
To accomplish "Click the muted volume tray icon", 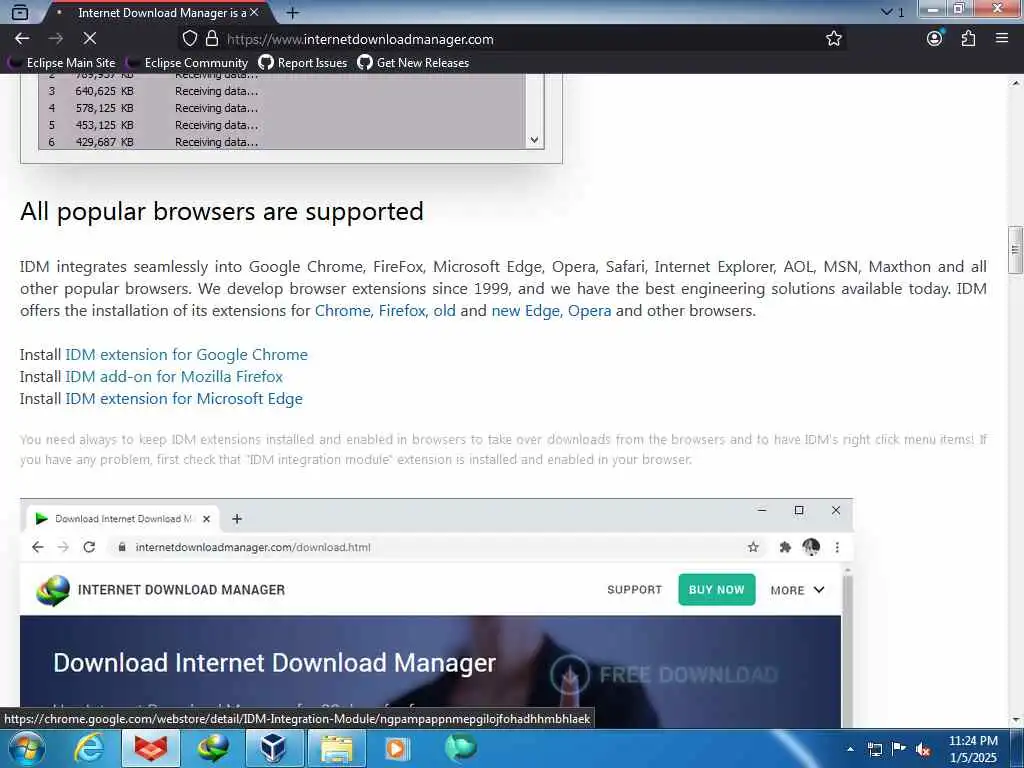I will [923, 750].
